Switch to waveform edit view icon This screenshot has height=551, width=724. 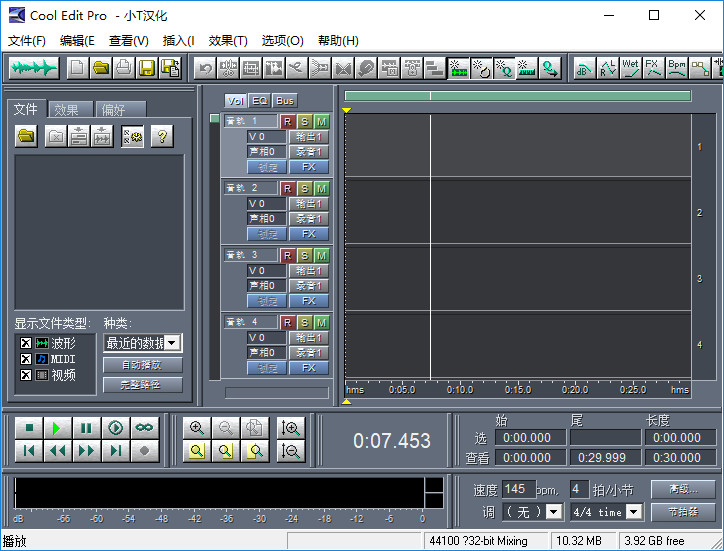click(34, 69)
